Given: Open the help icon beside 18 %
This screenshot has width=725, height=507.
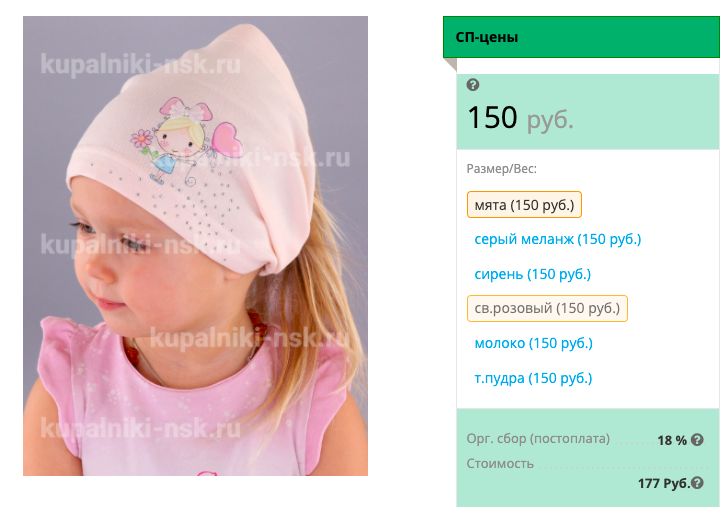Looking at the screenshot, I should point(697,440).
